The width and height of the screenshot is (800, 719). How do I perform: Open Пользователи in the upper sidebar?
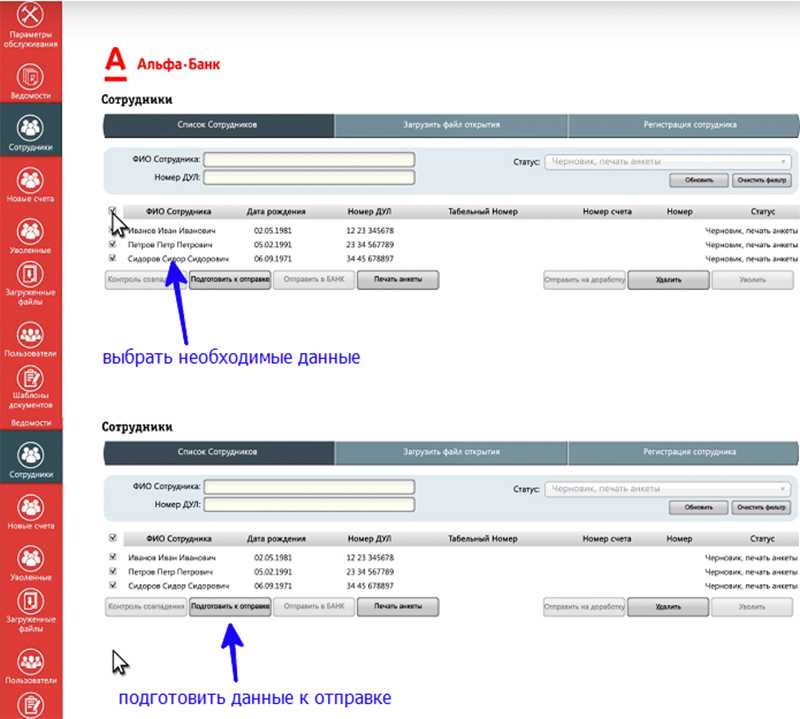(30, 339)
